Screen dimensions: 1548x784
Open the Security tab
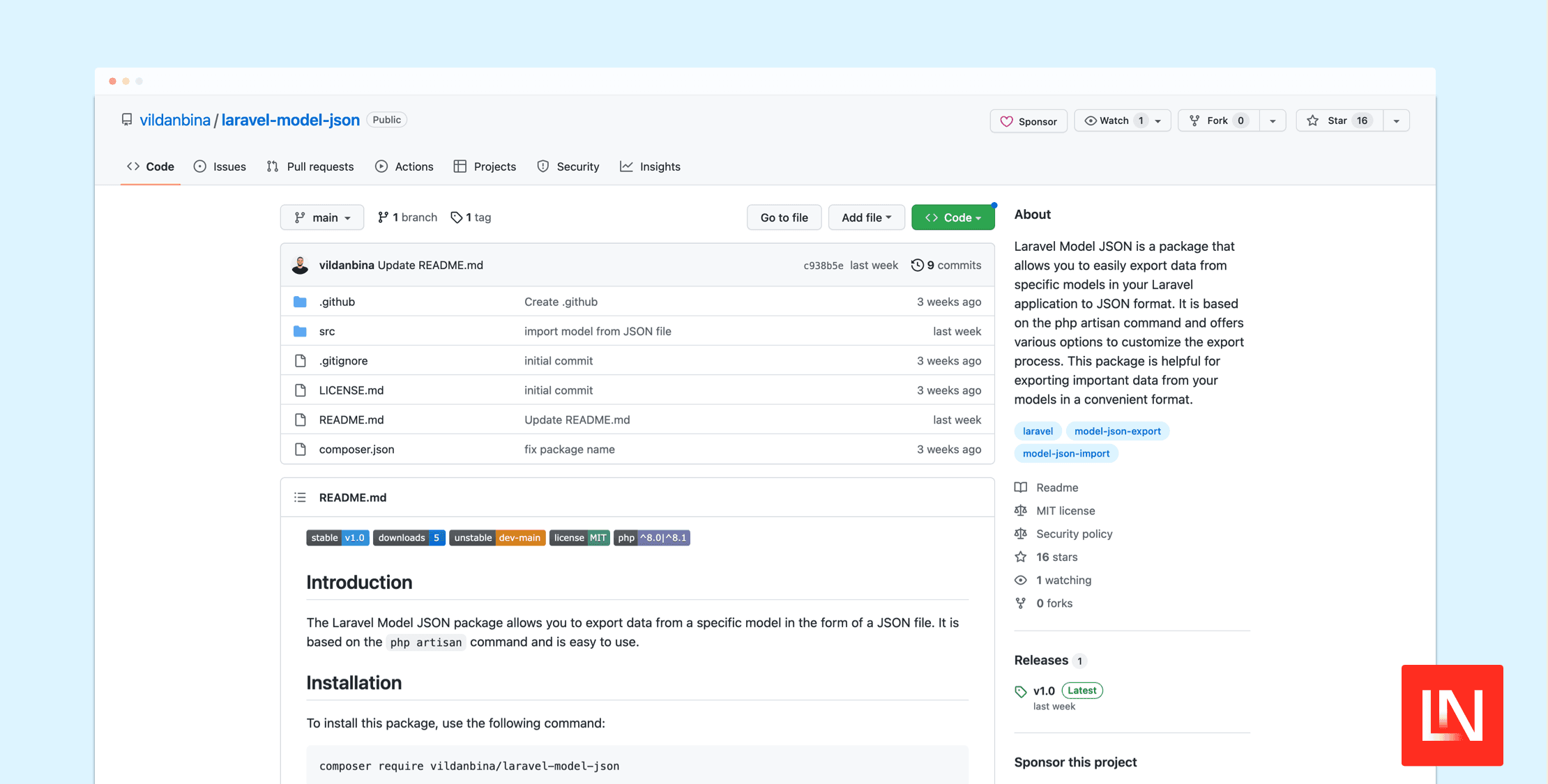pos(568,167)
